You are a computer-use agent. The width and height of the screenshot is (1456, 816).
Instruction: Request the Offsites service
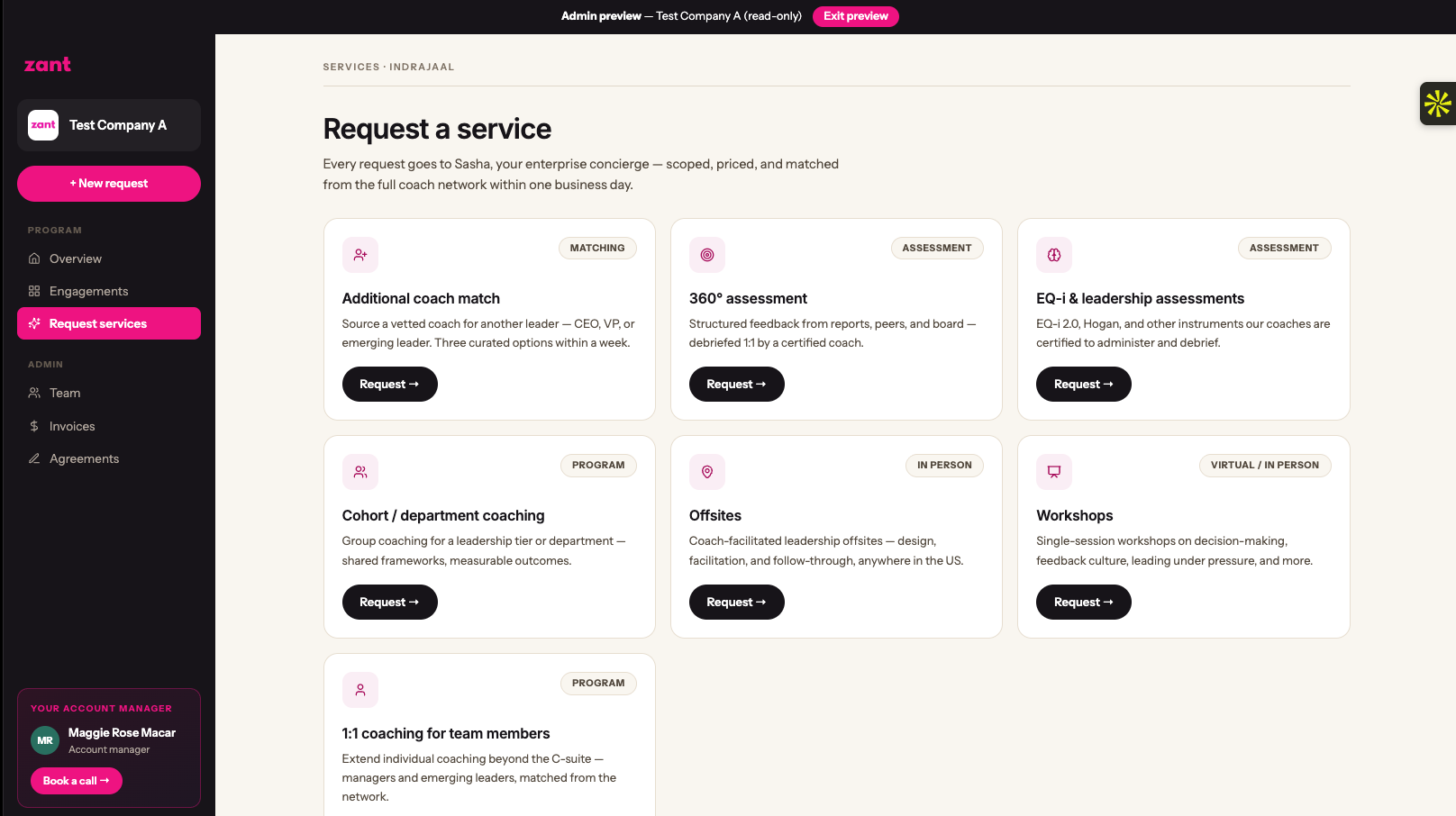tap(737, 603)
